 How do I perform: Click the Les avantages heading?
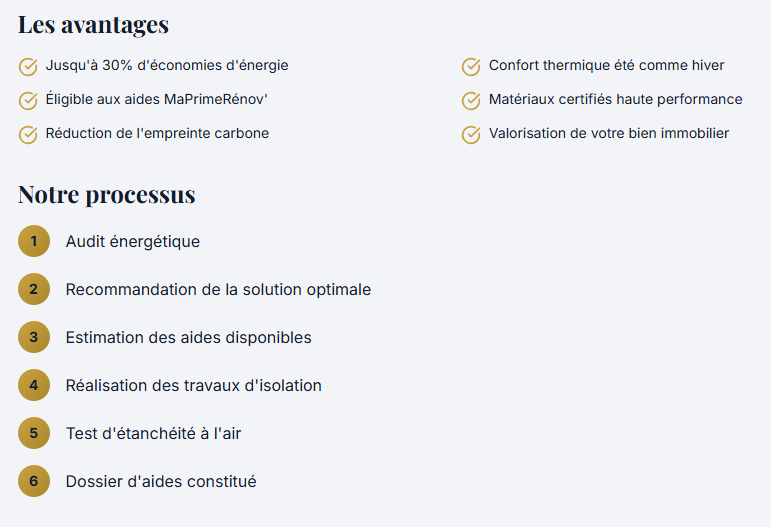[93, 25]
